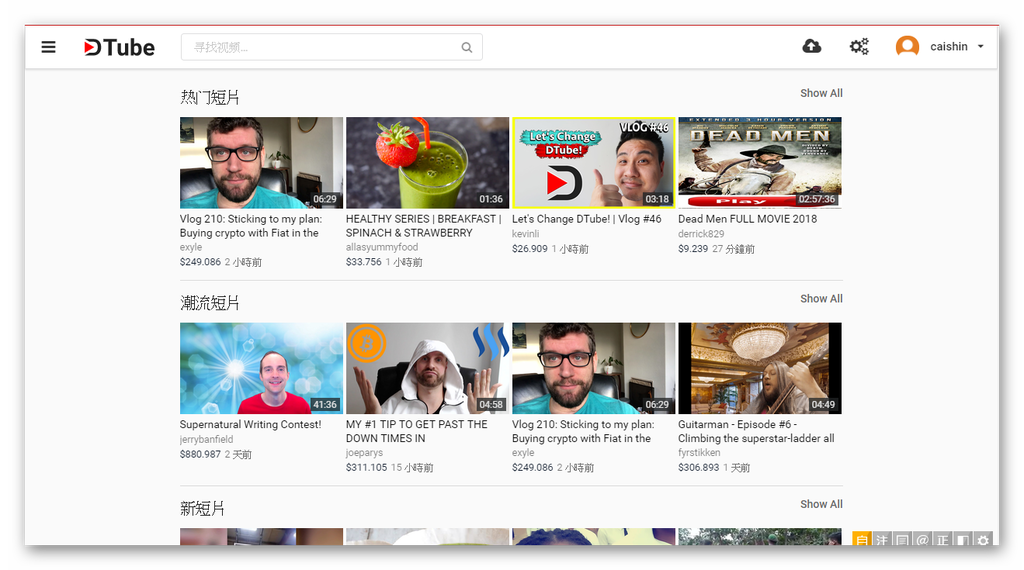Visit channel kevinli
Viewport: 1024px width, 570px height.
point(525,234)
